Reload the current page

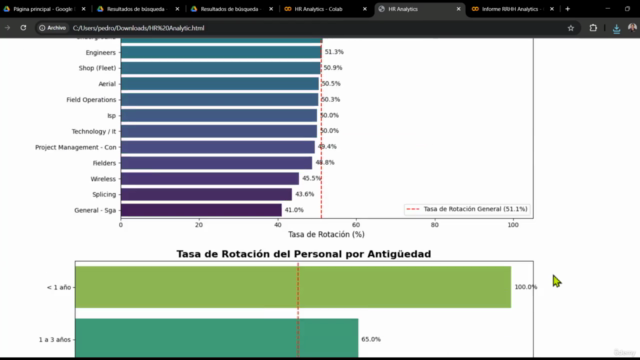[23, 28]
